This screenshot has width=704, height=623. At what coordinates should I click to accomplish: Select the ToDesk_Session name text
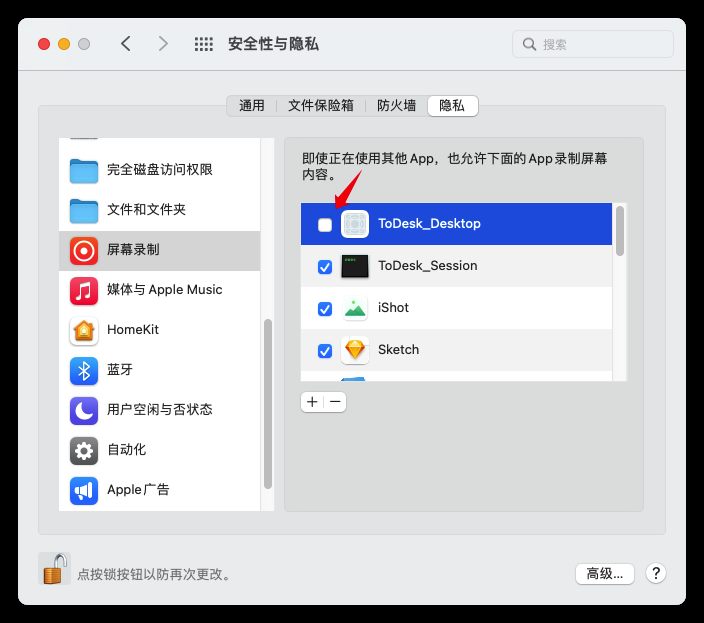[x=427, y=266]
